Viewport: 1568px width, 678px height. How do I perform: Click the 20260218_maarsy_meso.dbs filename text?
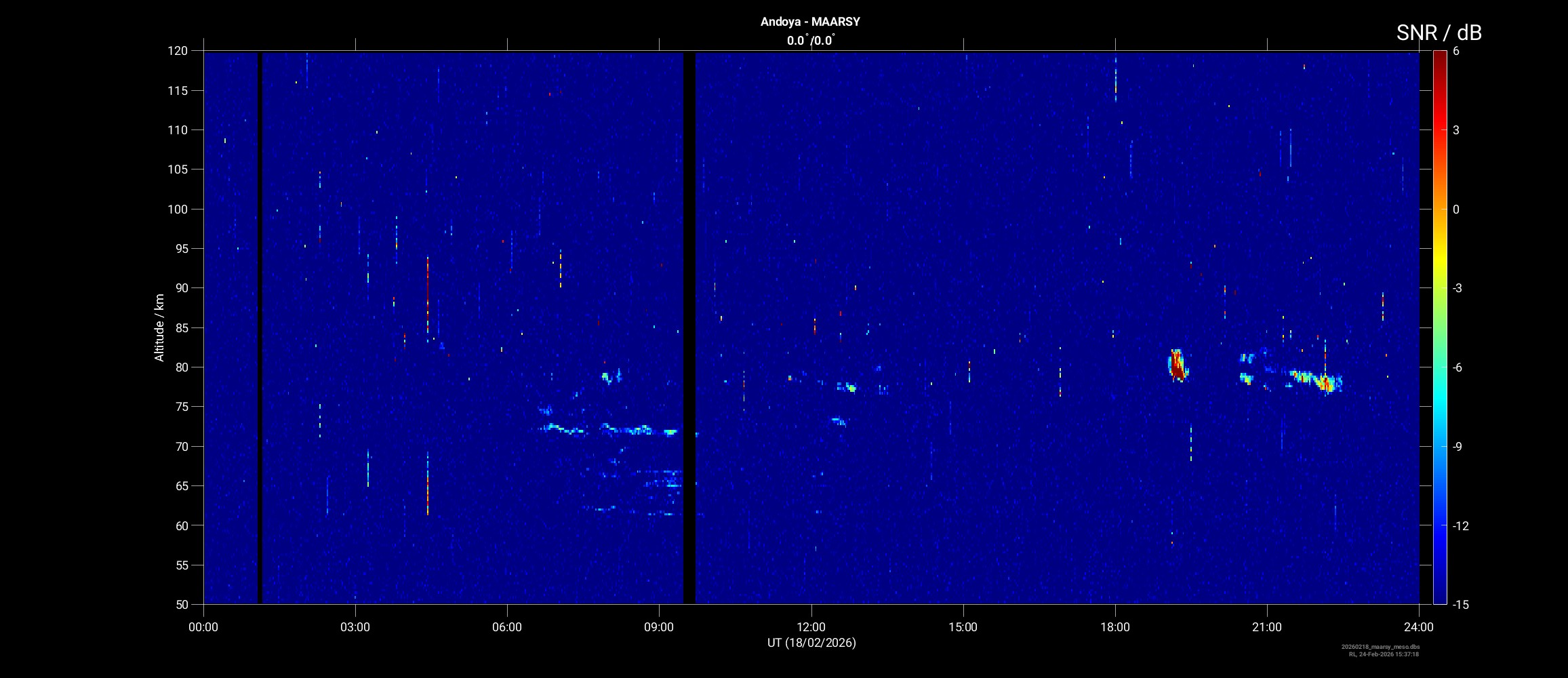1380,647
